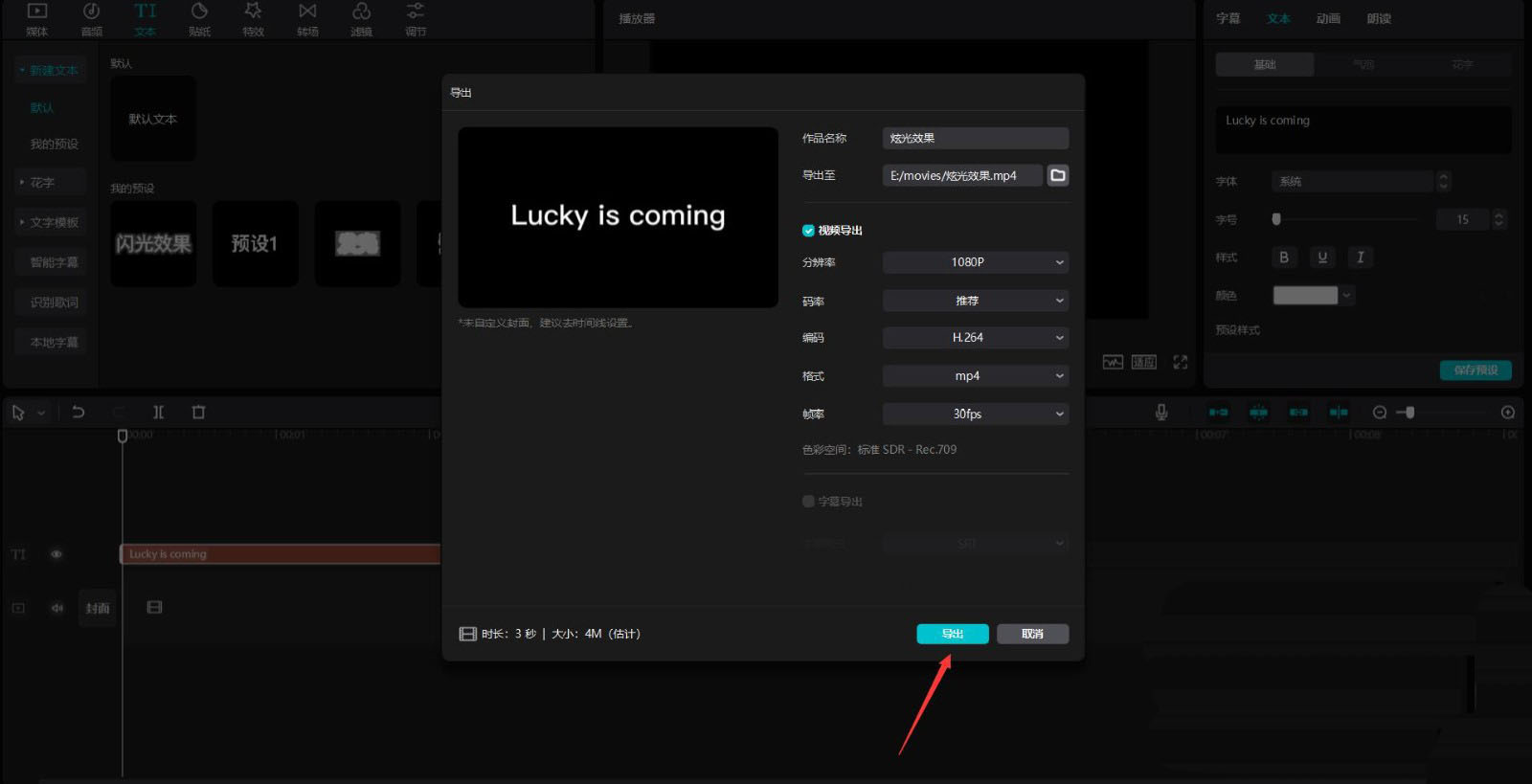Open the 30fps frame rate dropdown
This screenshot has height=784, width=1532.
(x=975, y=414)
